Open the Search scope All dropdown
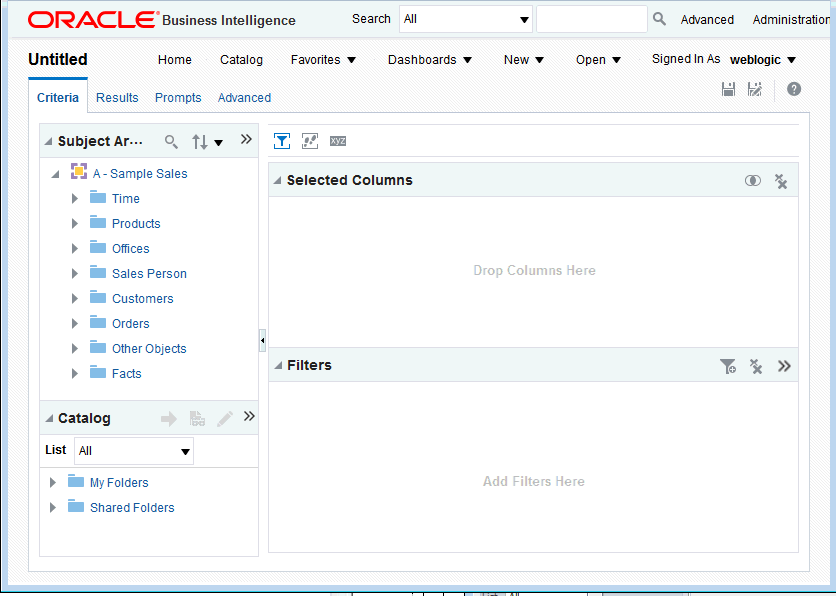 coord(465,19)
